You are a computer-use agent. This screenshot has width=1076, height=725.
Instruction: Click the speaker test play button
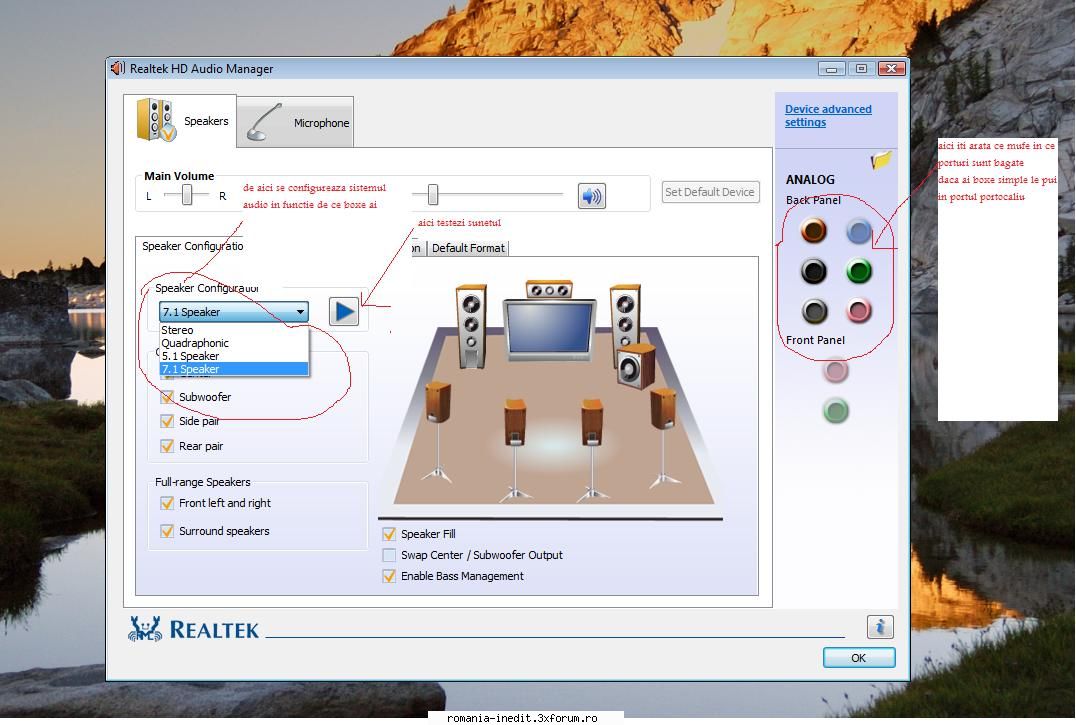coord(344,312)
